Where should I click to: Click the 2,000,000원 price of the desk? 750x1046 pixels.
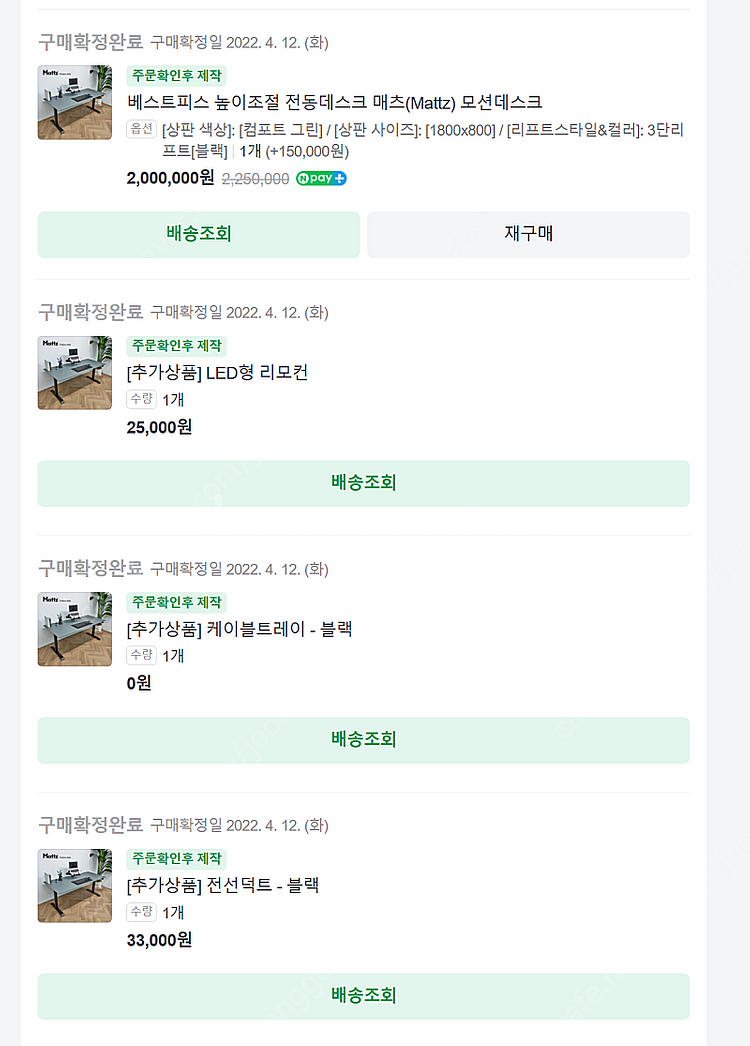coord(170,178)
